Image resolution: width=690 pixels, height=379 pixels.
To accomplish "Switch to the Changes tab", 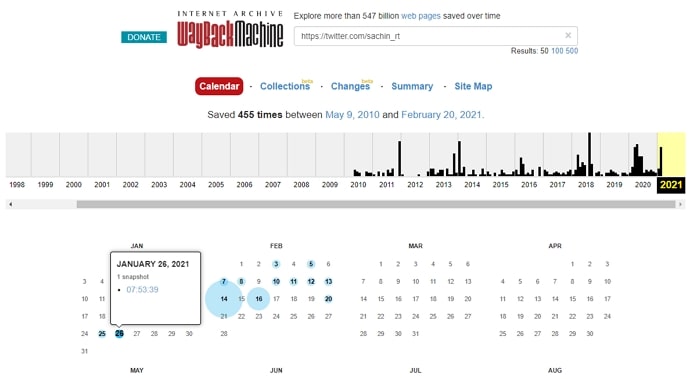I will click(350, 86).
